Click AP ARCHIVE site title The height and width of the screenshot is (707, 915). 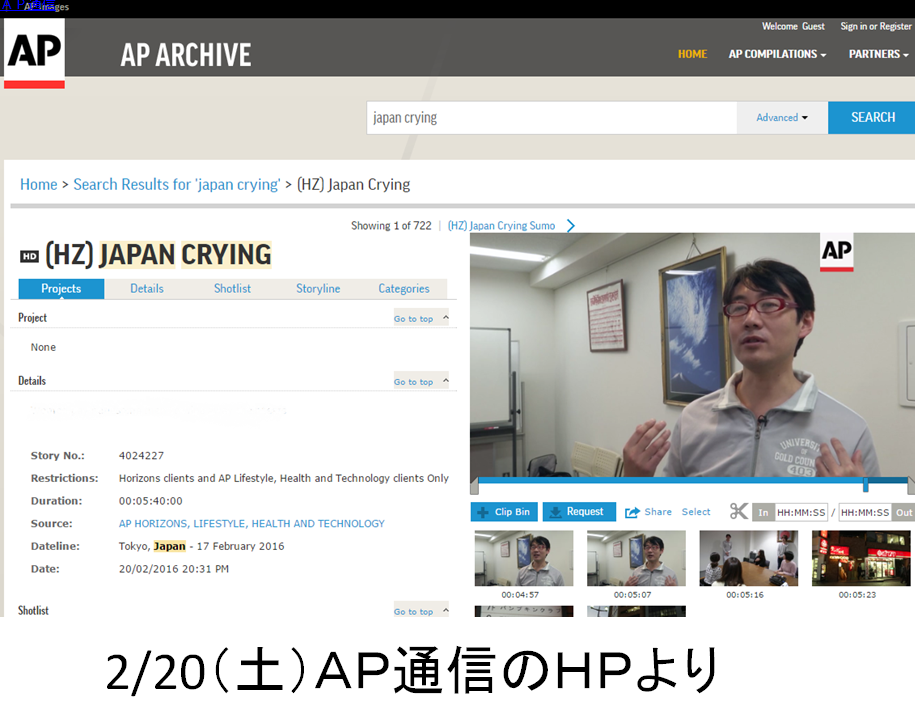186,55
